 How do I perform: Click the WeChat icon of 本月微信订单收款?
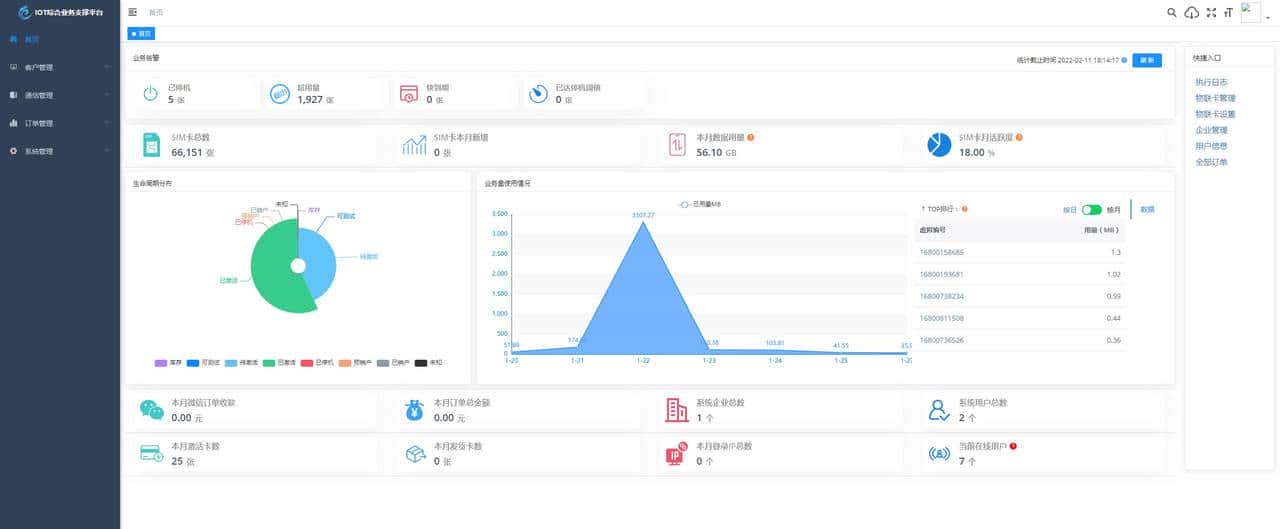click(x=151, y=410)
